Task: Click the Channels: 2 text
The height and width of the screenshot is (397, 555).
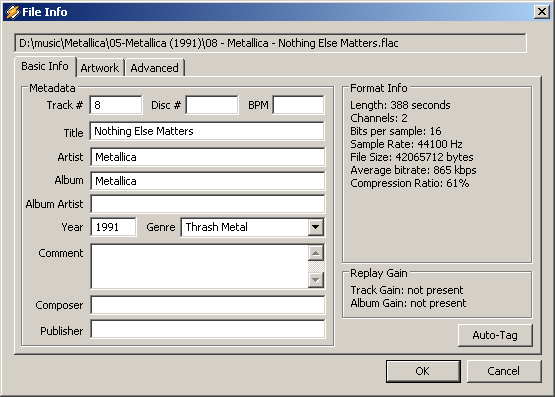Action: point(378,118)
